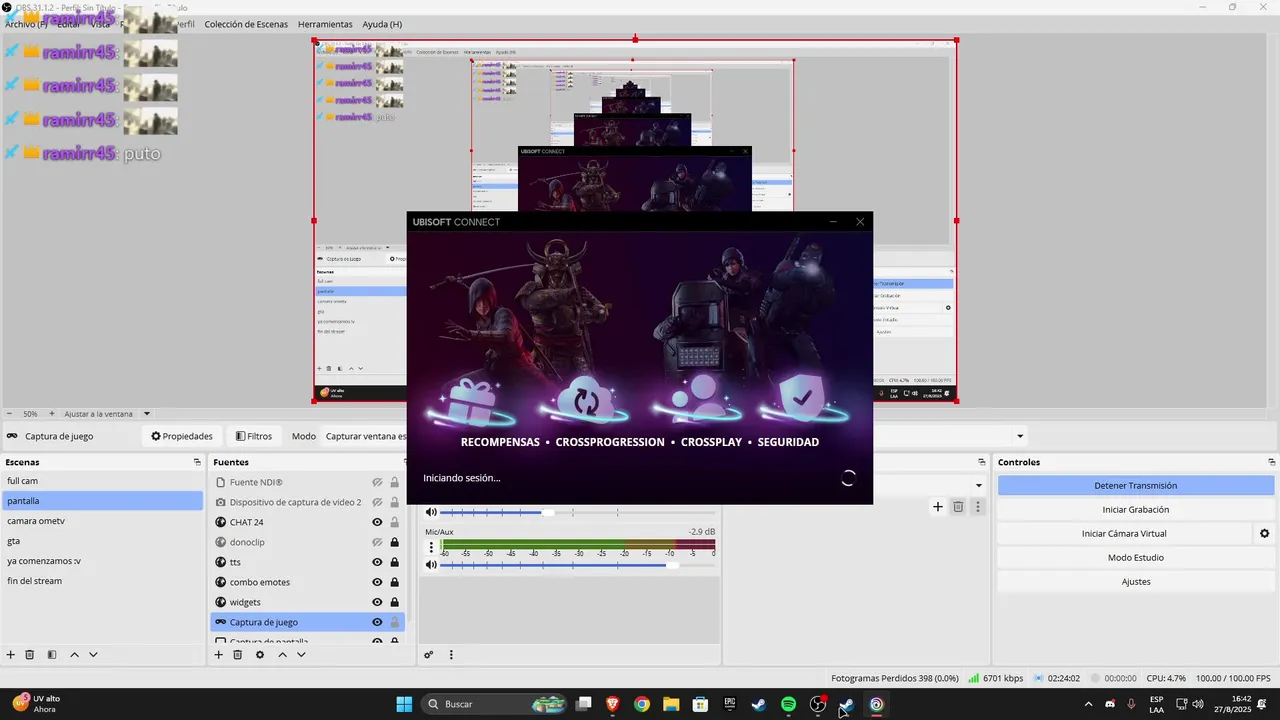Select the gta scene

[x=102, y=541]
